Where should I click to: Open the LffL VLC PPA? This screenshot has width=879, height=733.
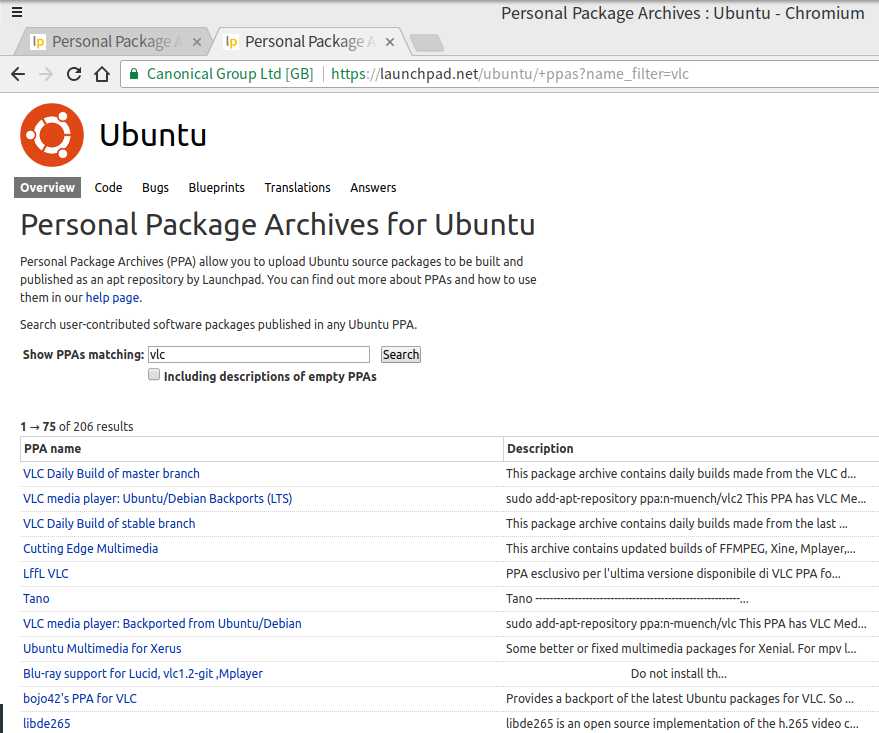point(45,573)
